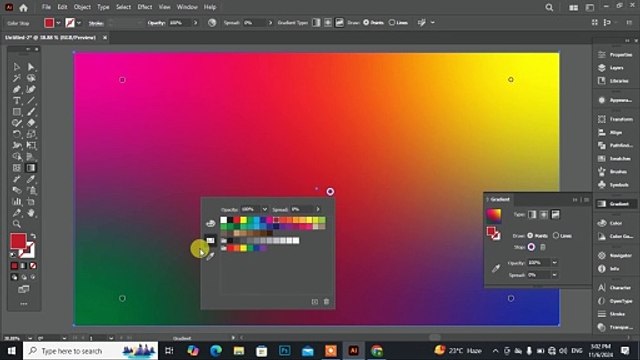The width and height of the screenshot is (640, 360).
Task: Select the Pen tool
Action: 17,89
